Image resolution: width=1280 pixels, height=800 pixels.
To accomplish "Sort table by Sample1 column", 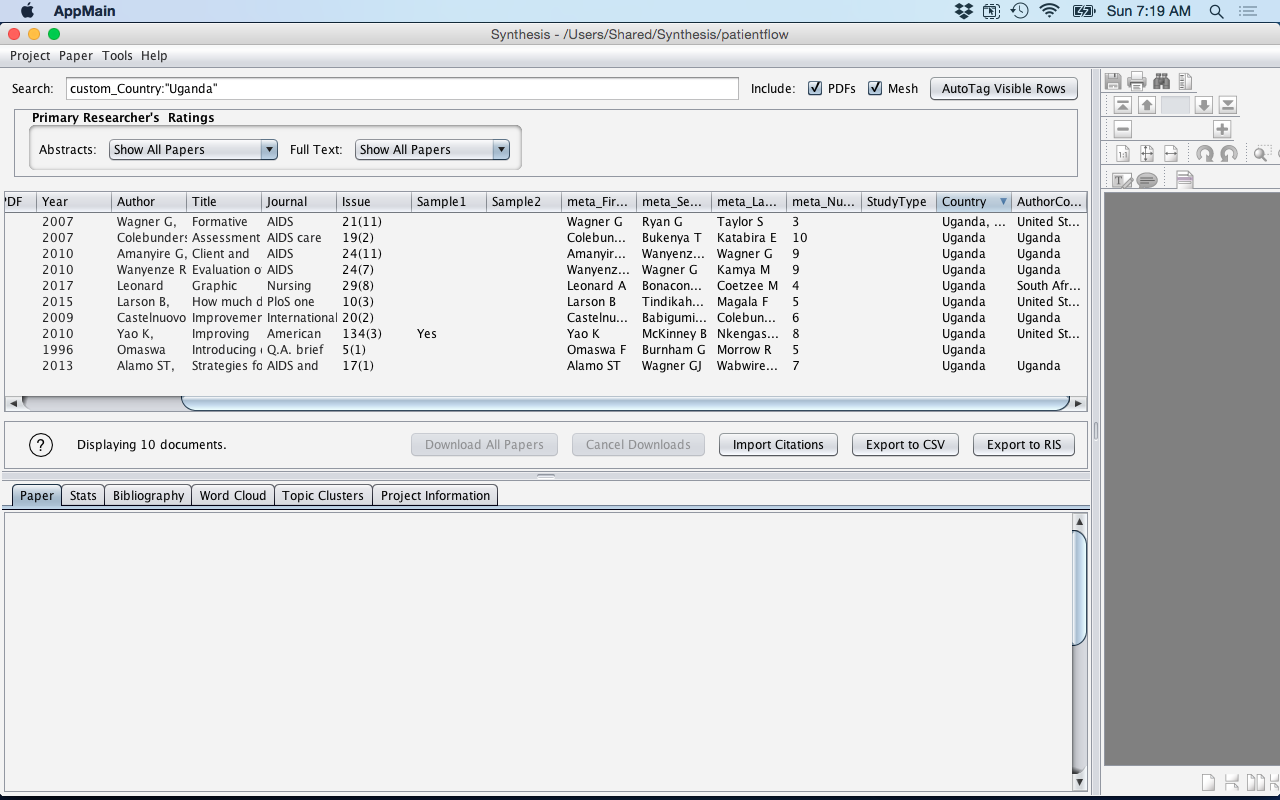I will [449, 201].
